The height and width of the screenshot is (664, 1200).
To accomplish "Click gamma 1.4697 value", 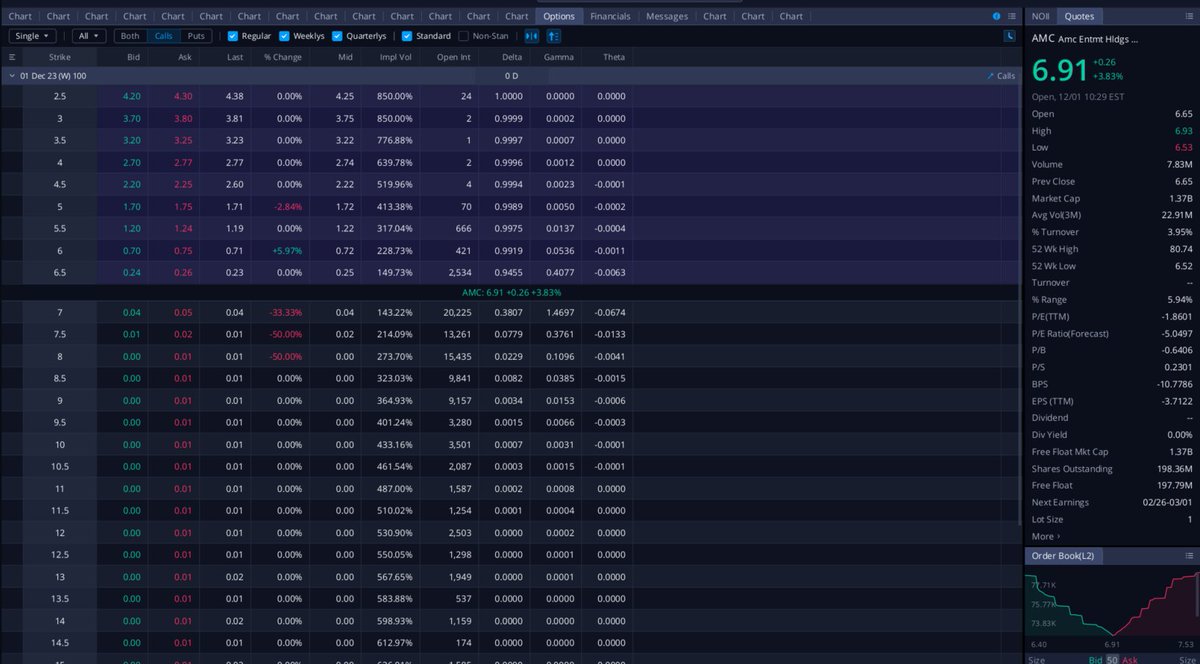I will 558,313.
